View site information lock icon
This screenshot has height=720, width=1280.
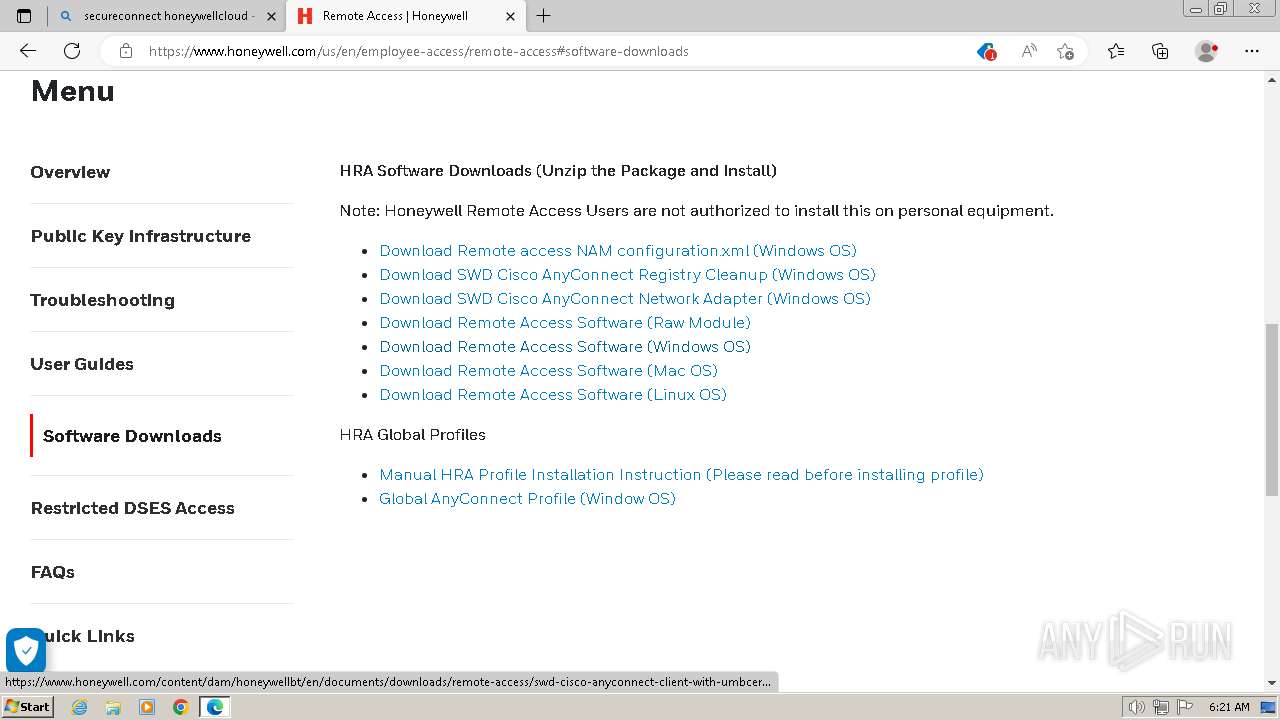coord(126,51)
